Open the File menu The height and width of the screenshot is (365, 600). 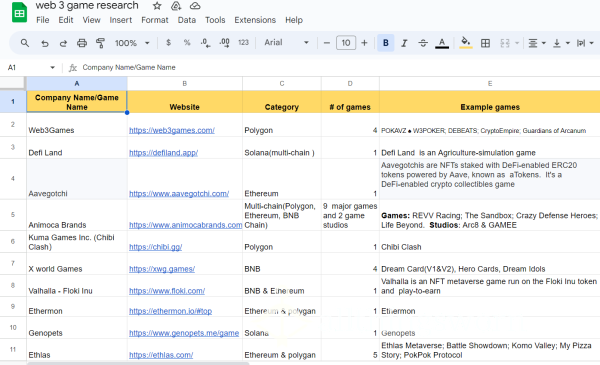coord(42,20)
